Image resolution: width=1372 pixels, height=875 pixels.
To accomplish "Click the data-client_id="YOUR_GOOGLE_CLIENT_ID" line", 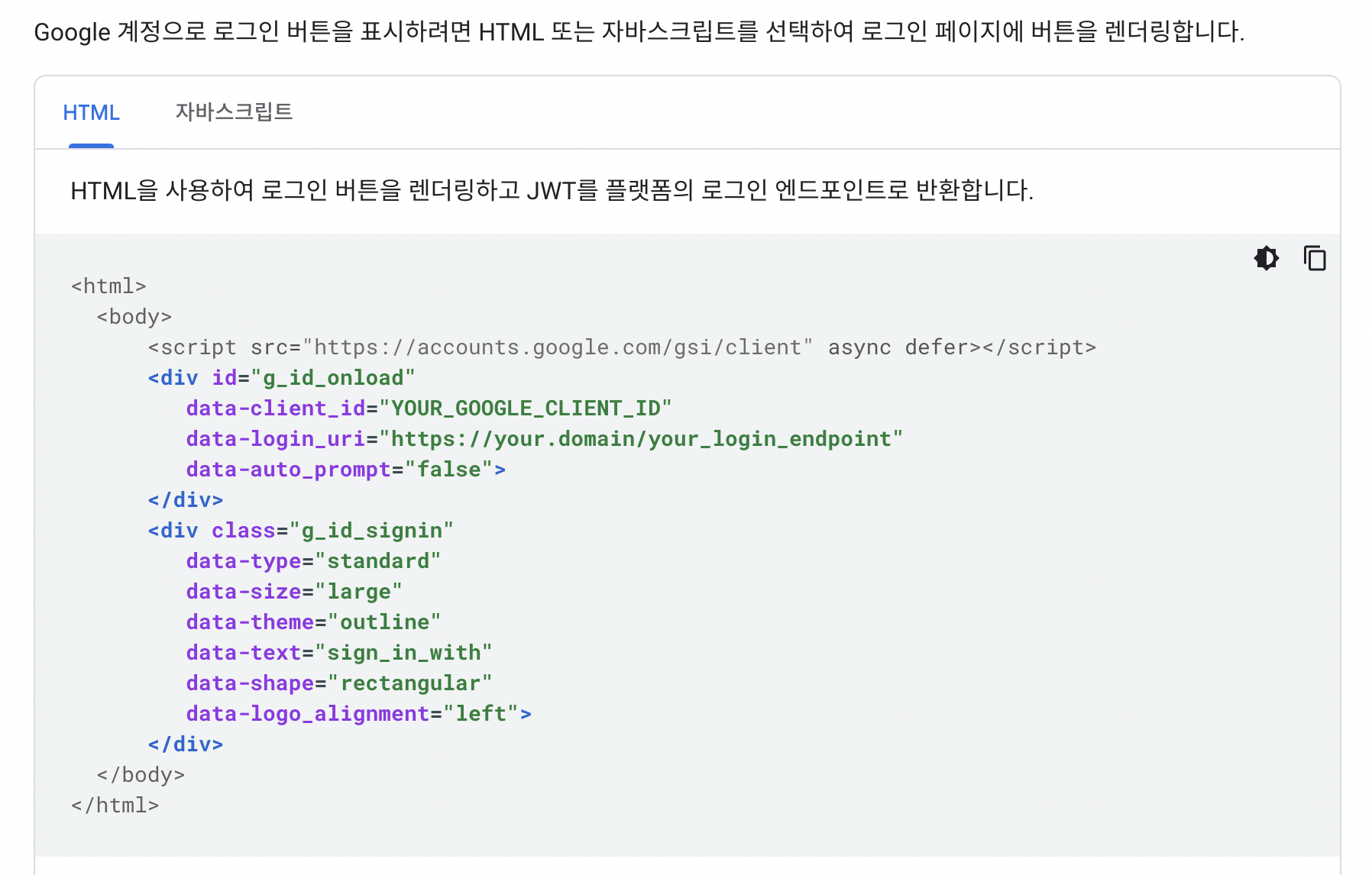I will click(429, 408).
